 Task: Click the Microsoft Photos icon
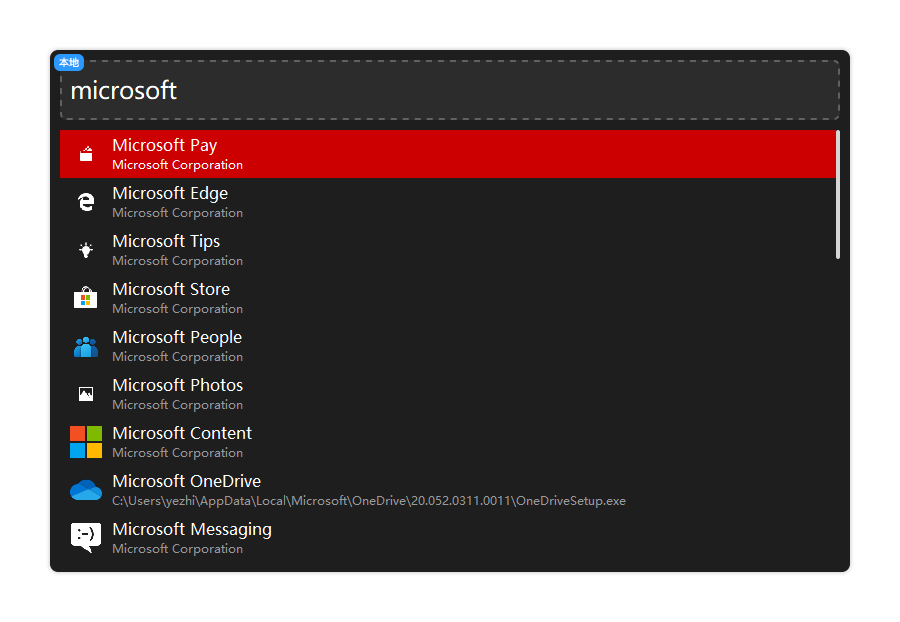point(86,394)
